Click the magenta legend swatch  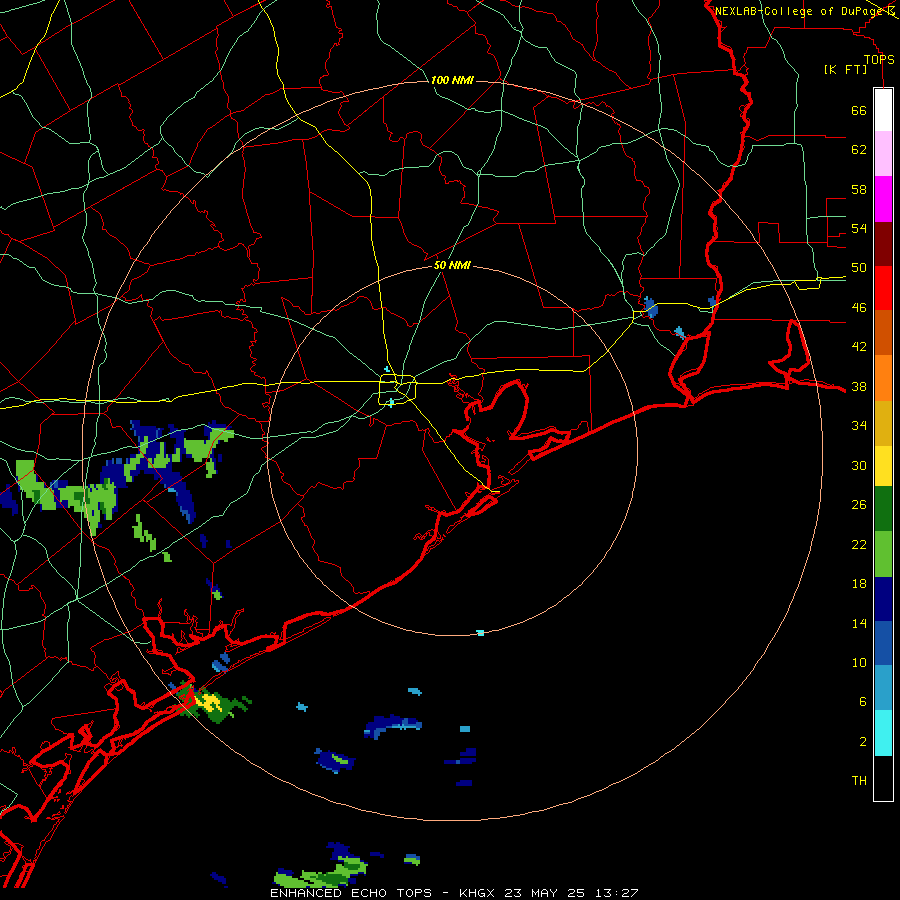[883, 199]
